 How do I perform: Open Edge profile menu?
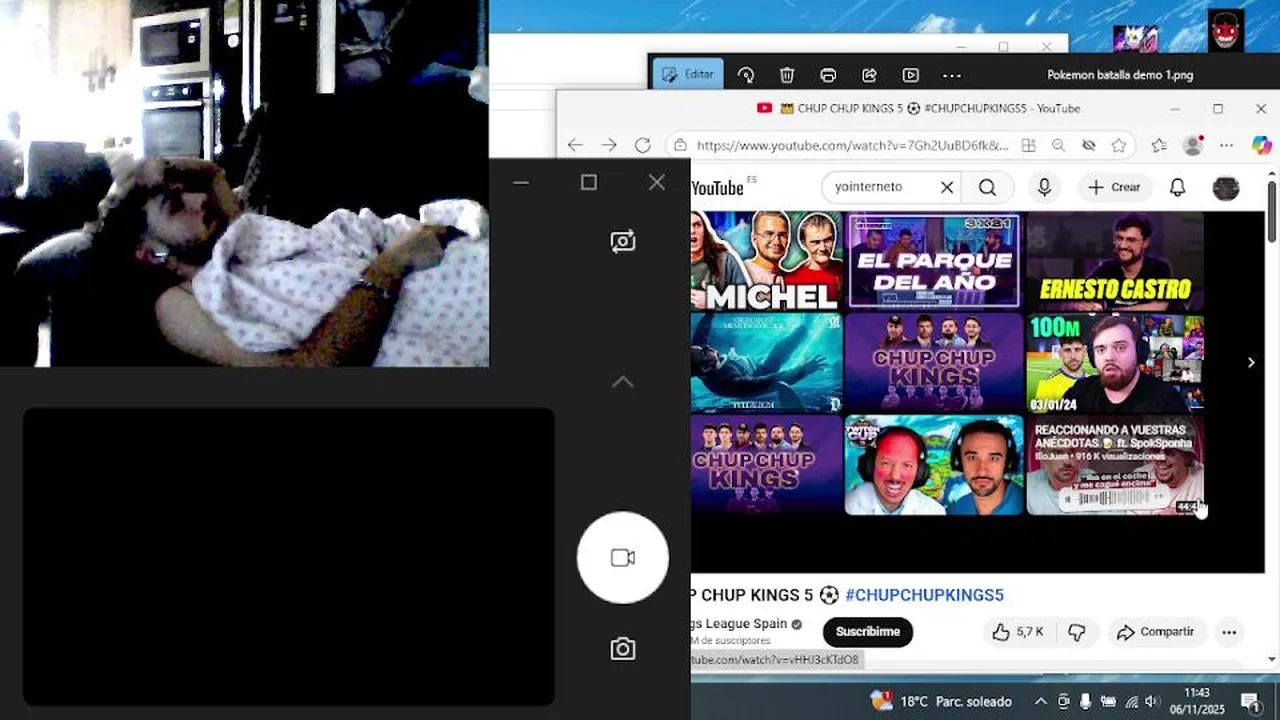pos(1193,145)
